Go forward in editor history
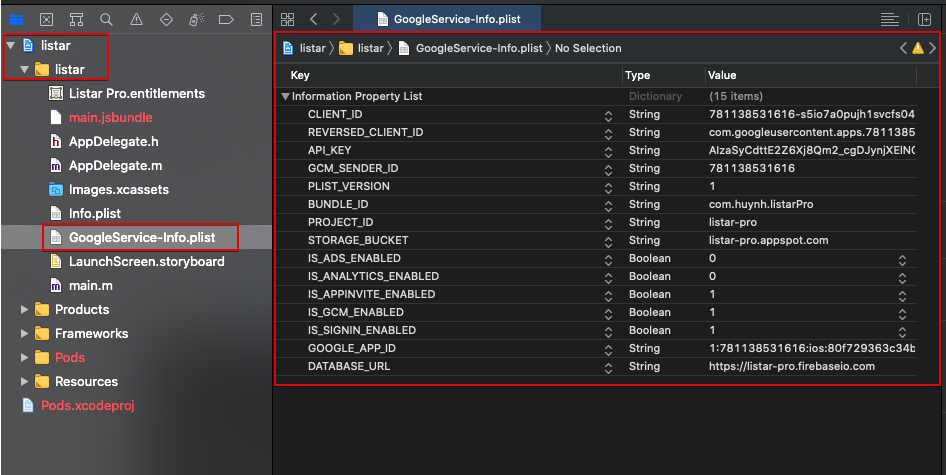 [337, 19]
